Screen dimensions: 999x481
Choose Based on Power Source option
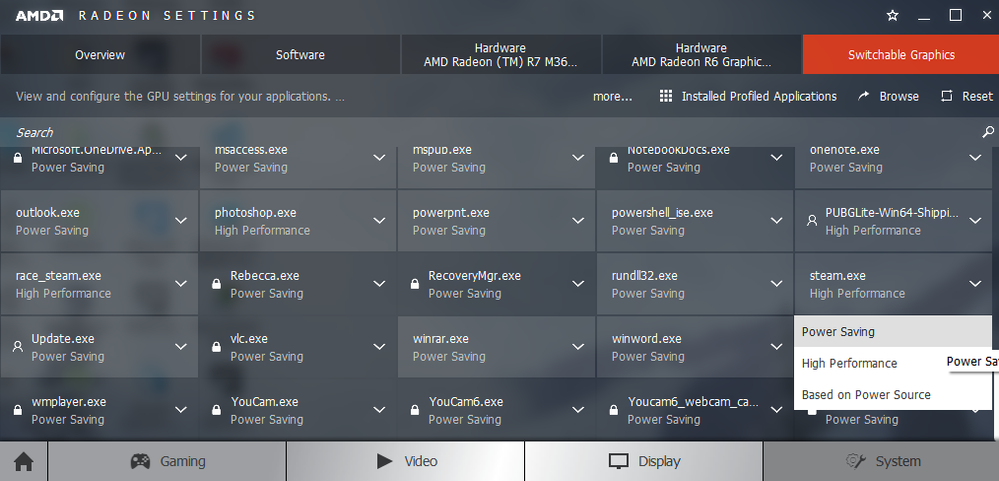tap(893, 394)
